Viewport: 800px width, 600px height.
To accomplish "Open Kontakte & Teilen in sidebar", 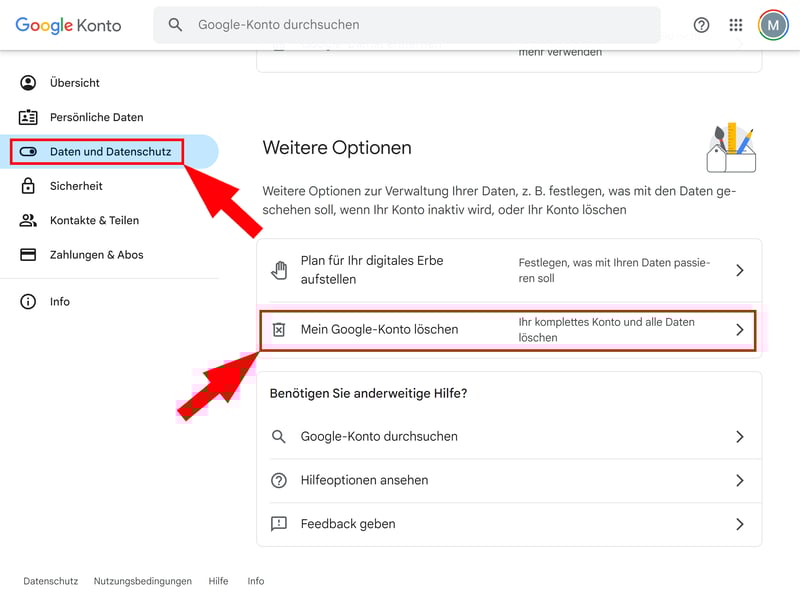I will click(x=94, y=220).
